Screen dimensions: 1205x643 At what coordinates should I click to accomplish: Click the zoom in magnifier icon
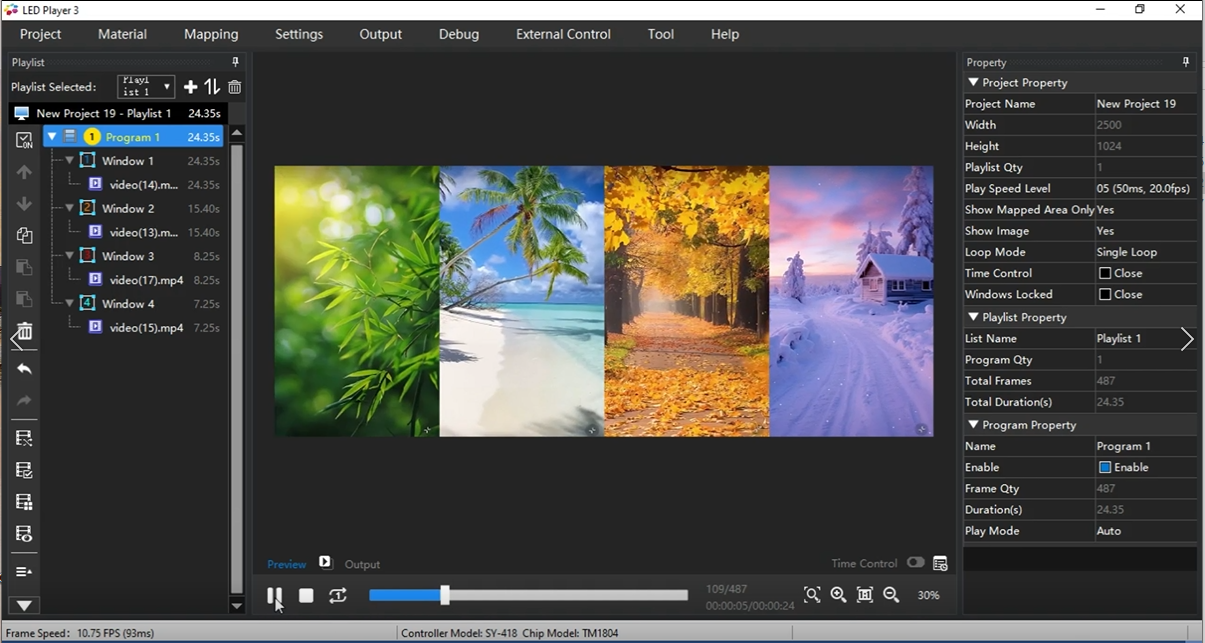[838, 595]
